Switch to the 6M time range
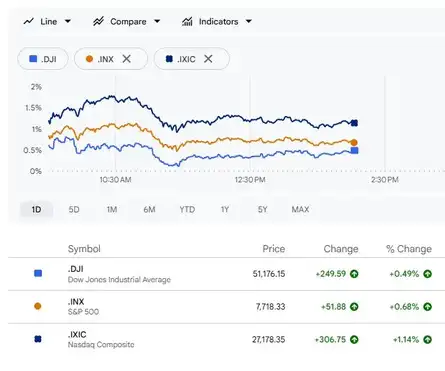445x371 pixels. pos(149,210)
